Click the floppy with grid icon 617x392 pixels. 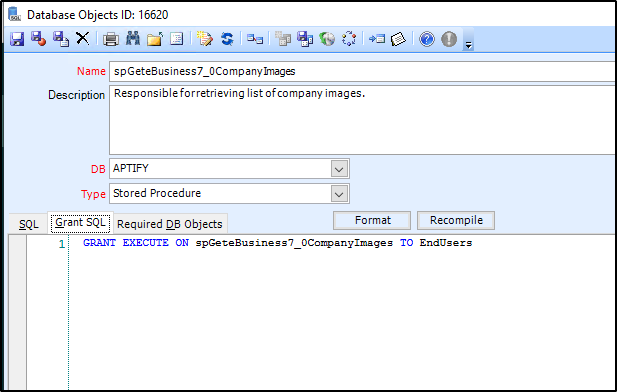(305, 39)
